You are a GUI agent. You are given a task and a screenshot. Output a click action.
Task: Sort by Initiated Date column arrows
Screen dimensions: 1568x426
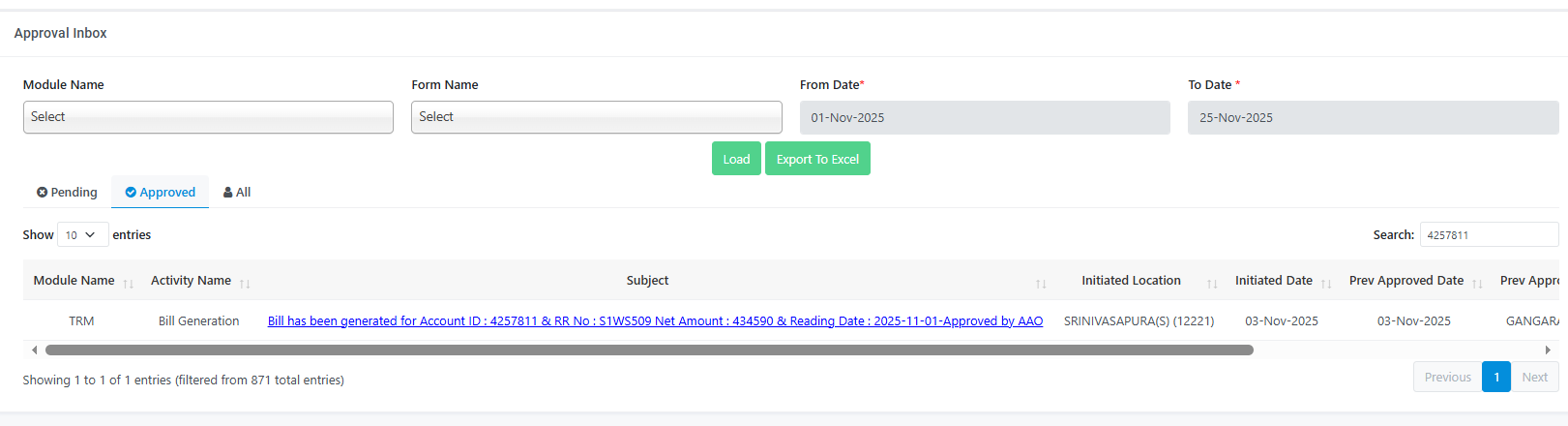point(1326,284)
